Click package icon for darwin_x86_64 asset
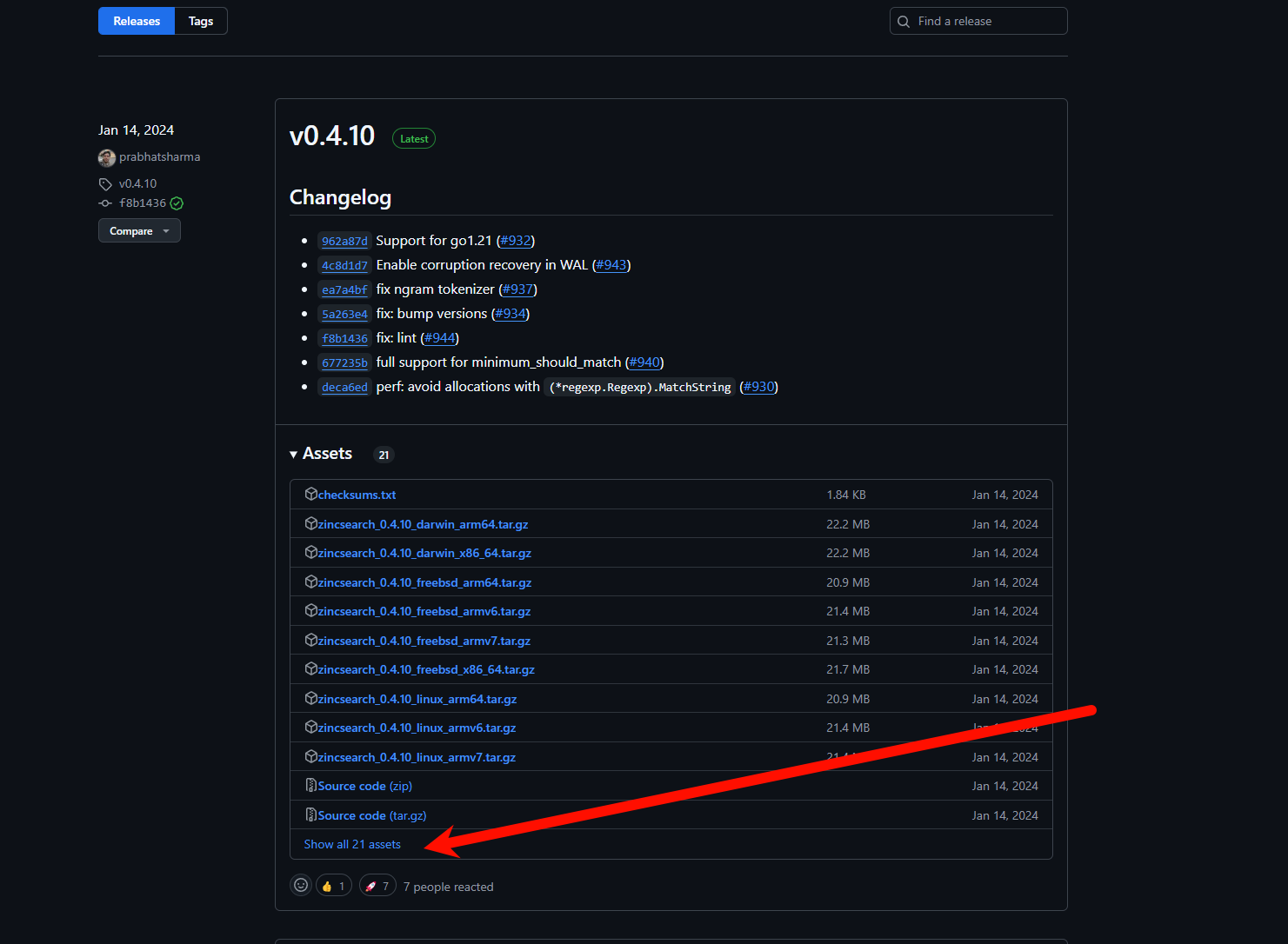This screenshot has width=1288, height=944. tap(311, 552)
